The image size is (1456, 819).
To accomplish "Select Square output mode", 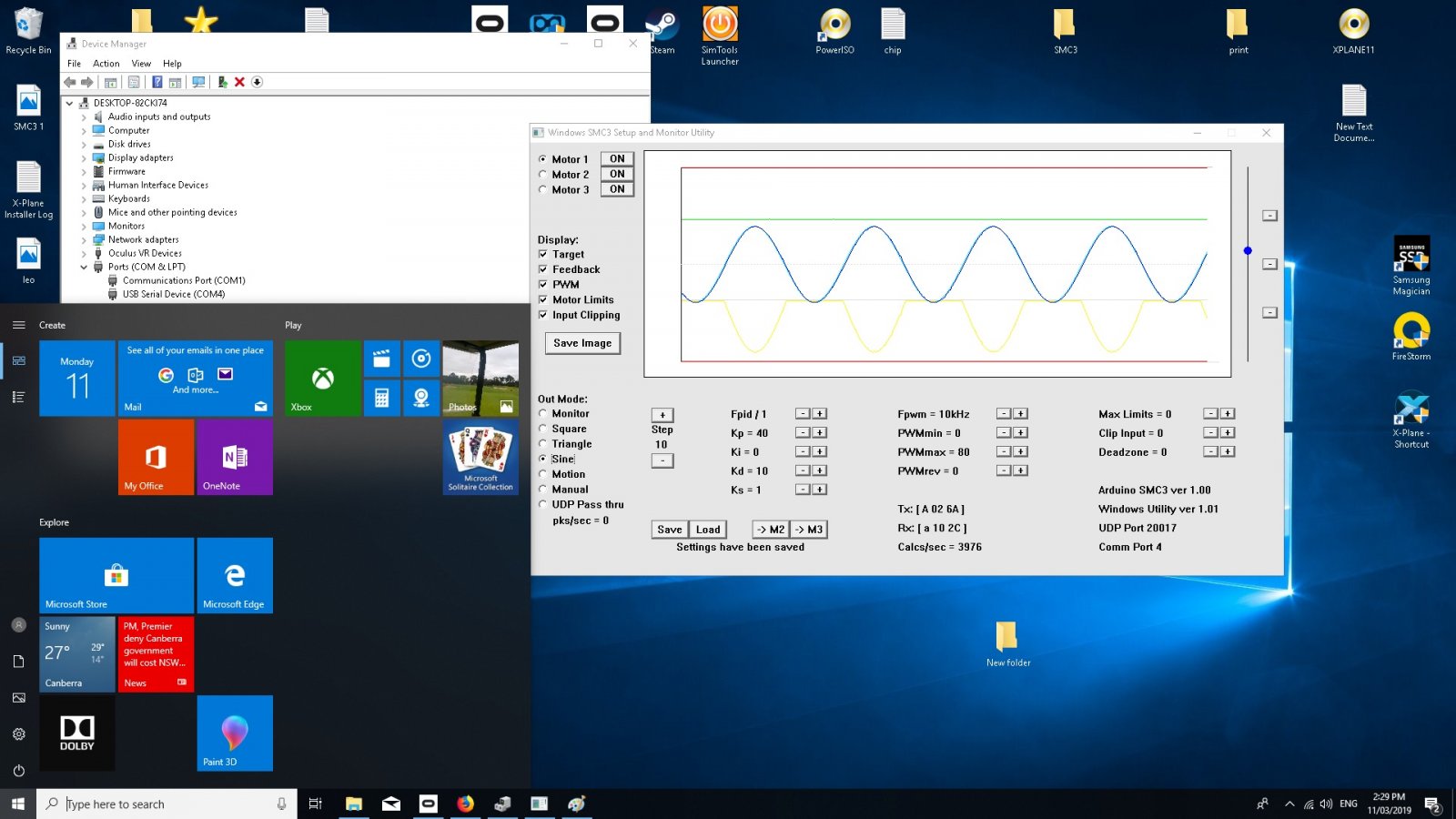I will [543, 429].
